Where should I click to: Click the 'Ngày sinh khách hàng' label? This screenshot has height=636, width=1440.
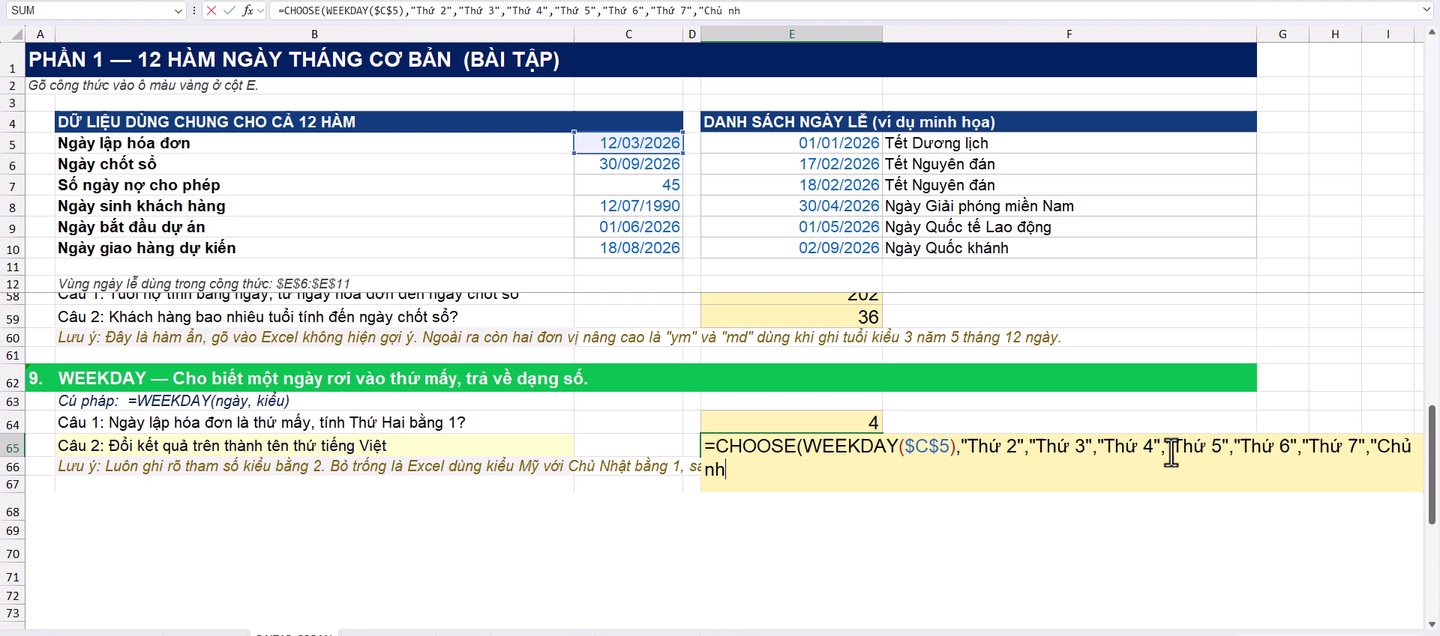tap(141, 206)
